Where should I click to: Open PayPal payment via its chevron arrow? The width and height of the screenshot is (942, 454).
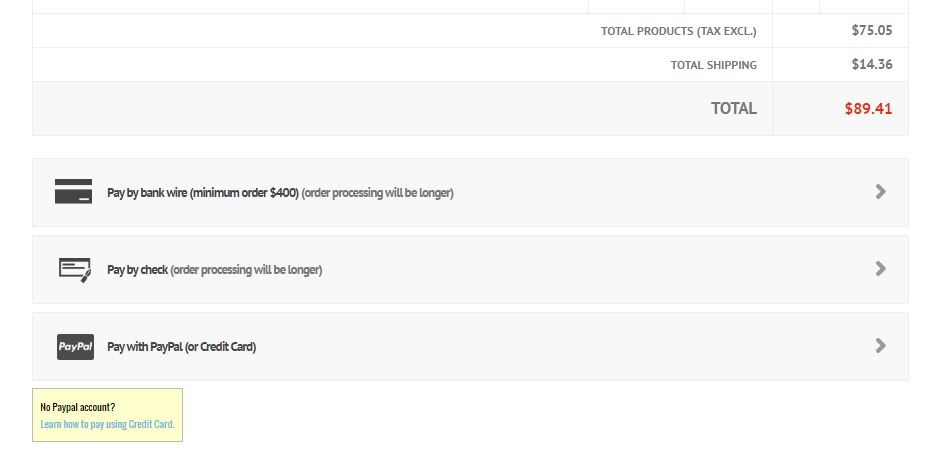[880, 345]
